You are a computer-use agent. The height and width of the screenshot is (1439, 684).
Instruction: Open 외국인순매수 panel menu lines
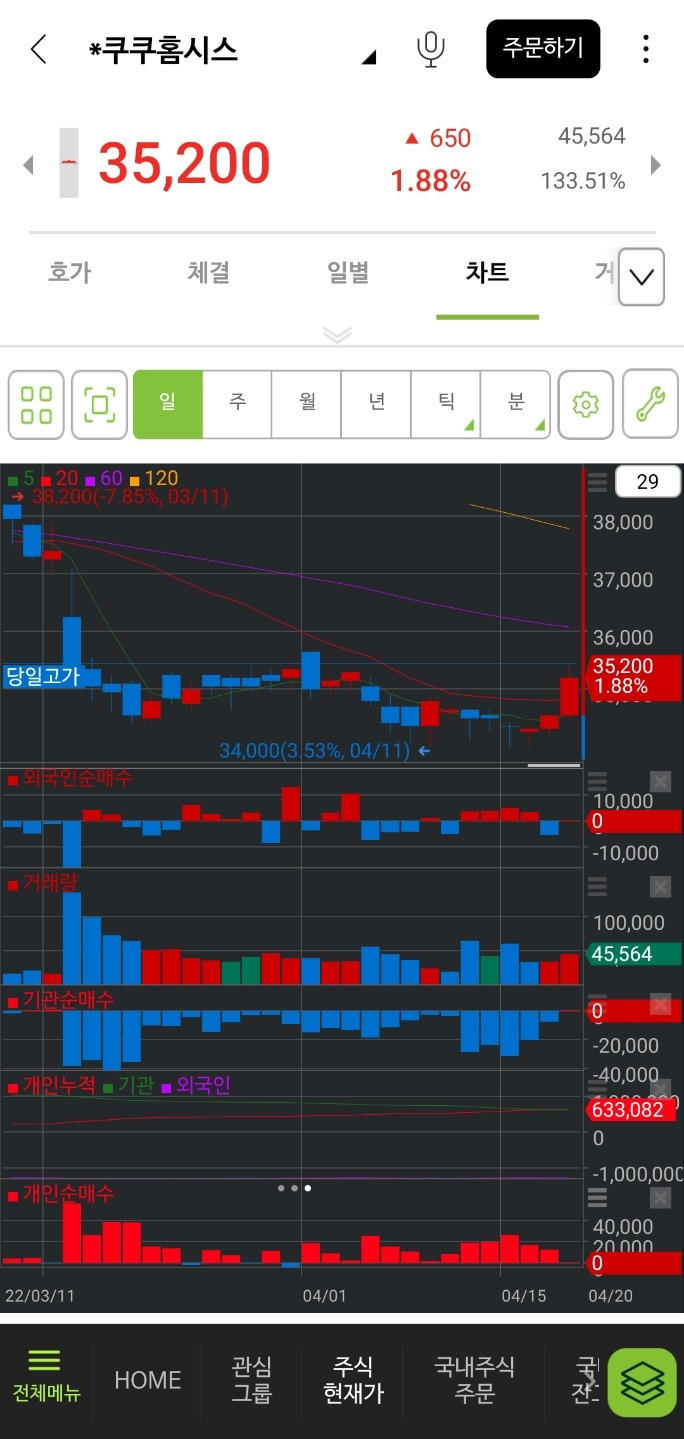pyautogui.click(x=597, y=781)
